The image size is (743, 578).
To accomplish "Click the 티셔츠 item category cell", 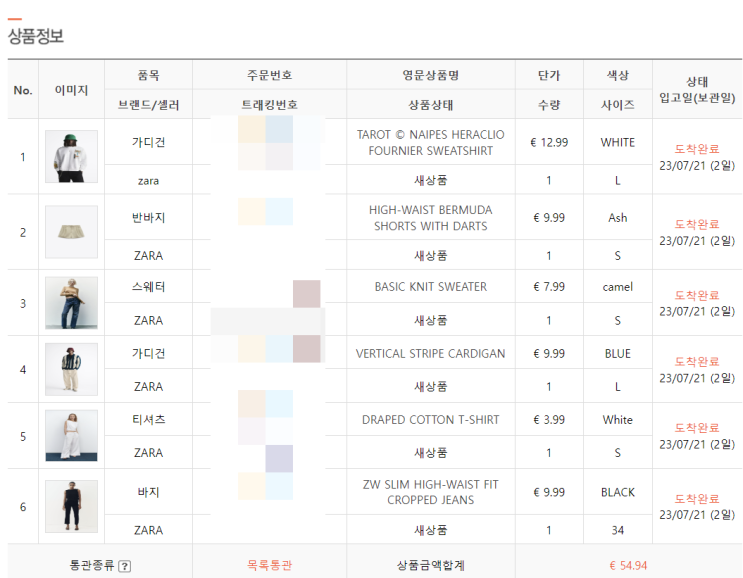I will [148, 420].
